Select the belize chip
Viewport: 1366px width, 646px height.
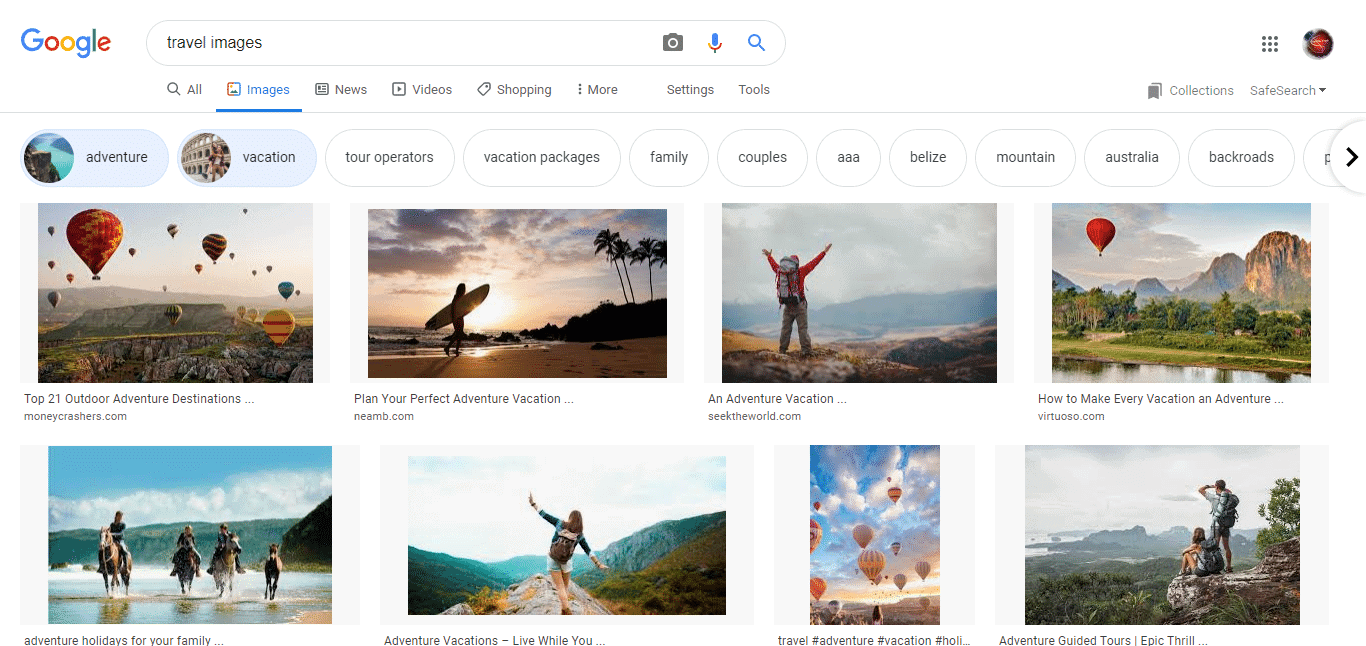[928, 157]
